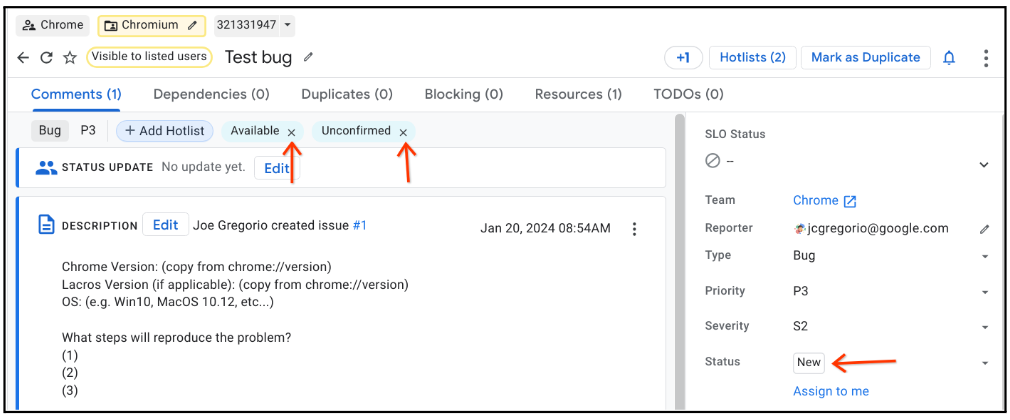This screenshot has height=420, width=1010.
Task: Open the Priority P3 dropdown
Action: (984, 292)
